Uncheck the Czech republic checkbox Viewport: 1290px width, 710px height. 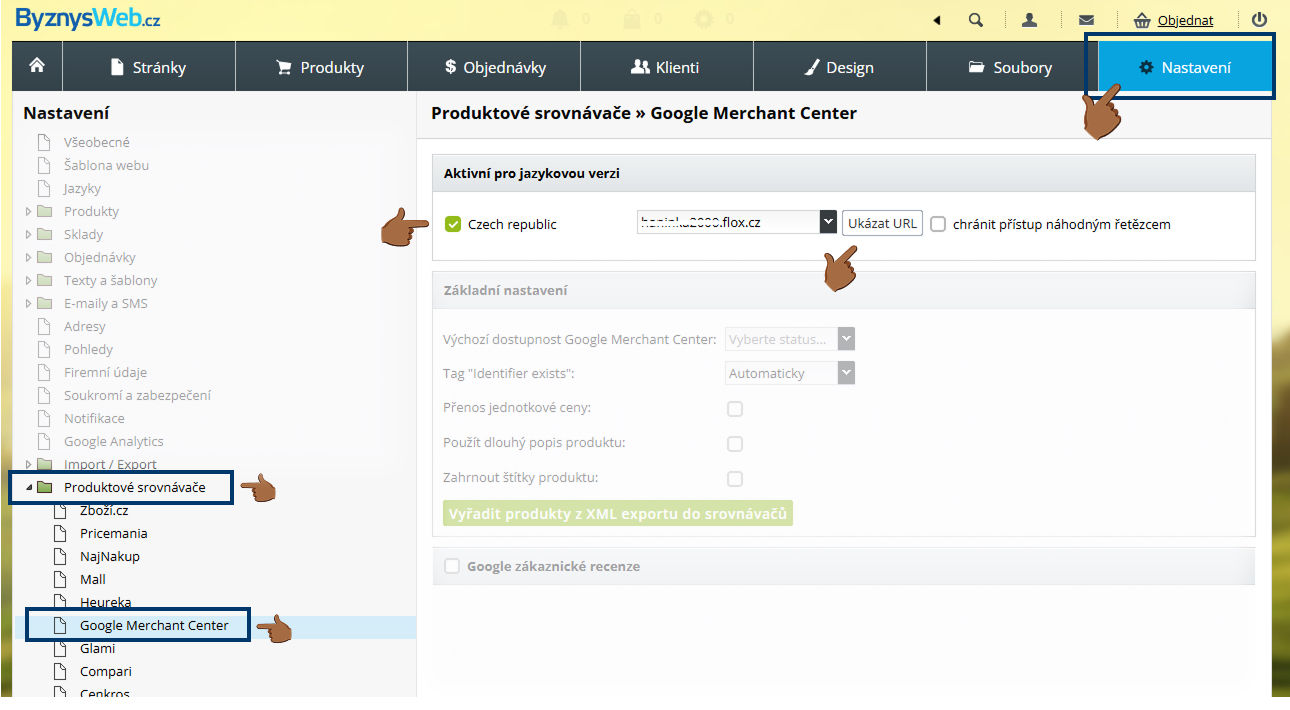(x=453, y=224)
